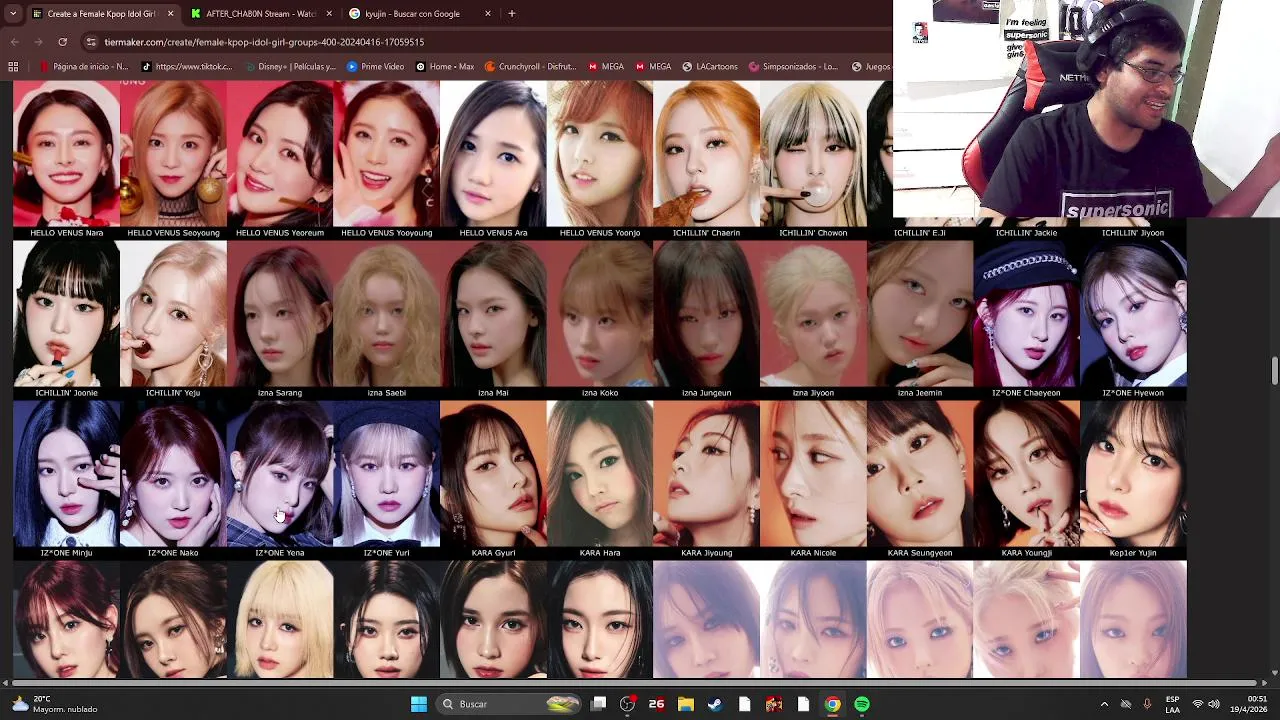View site information icon in address bar
This screenshot has width=1280, height=720.
(x=91, y=42)
